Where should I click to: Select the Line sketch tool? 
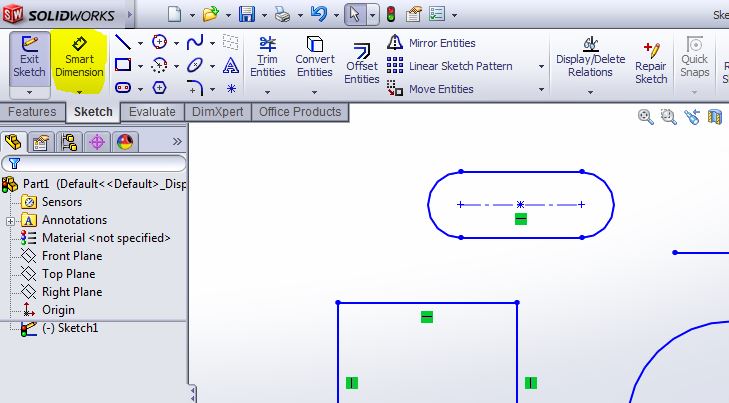coord(123,42)
